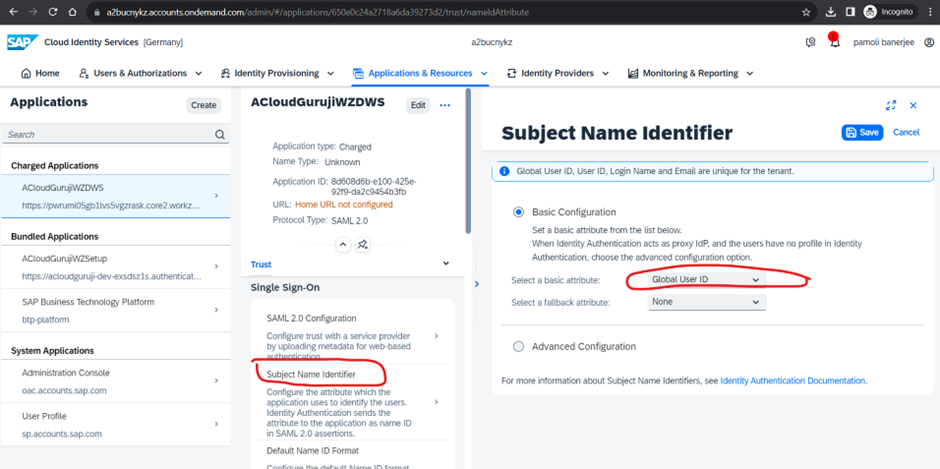This screenshot has height=469, width=940.
Task: Click the Applications search input field
Action: click(x=108, y=134)
